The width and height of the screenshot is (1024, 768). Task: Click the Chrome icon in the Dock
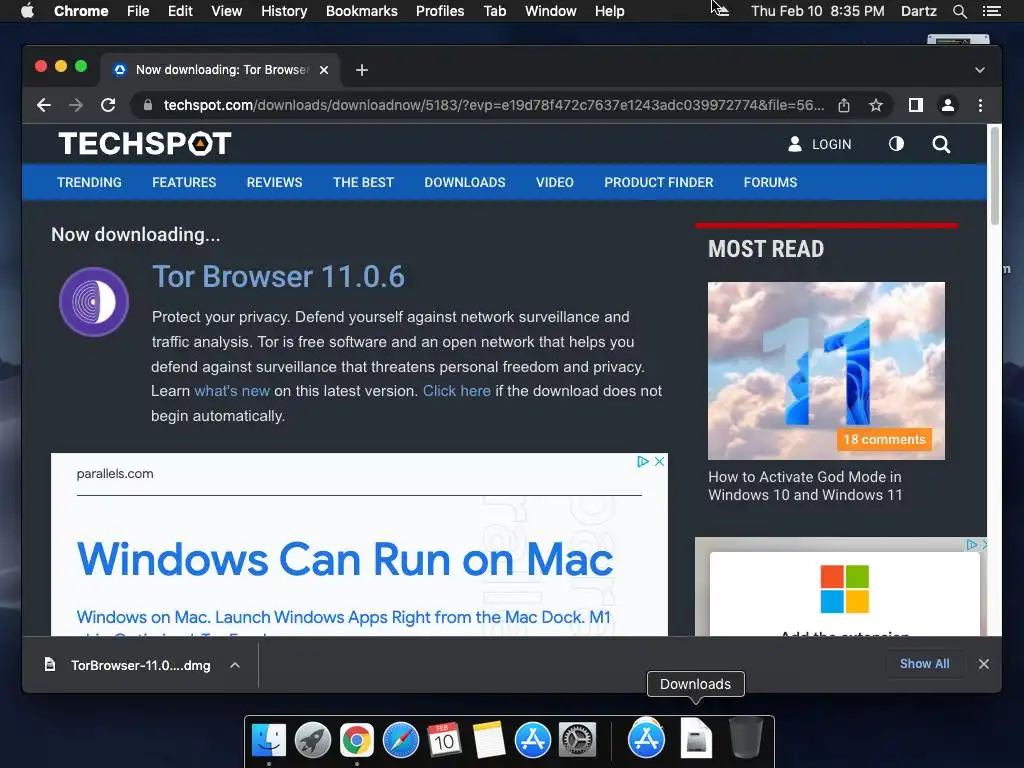click(357, 740)
